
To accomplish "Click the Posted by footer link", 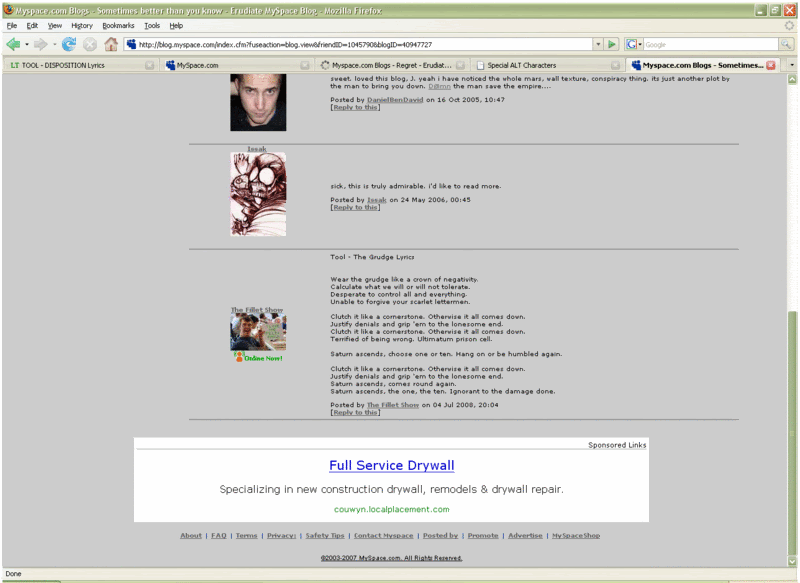I will click(440, 536).
